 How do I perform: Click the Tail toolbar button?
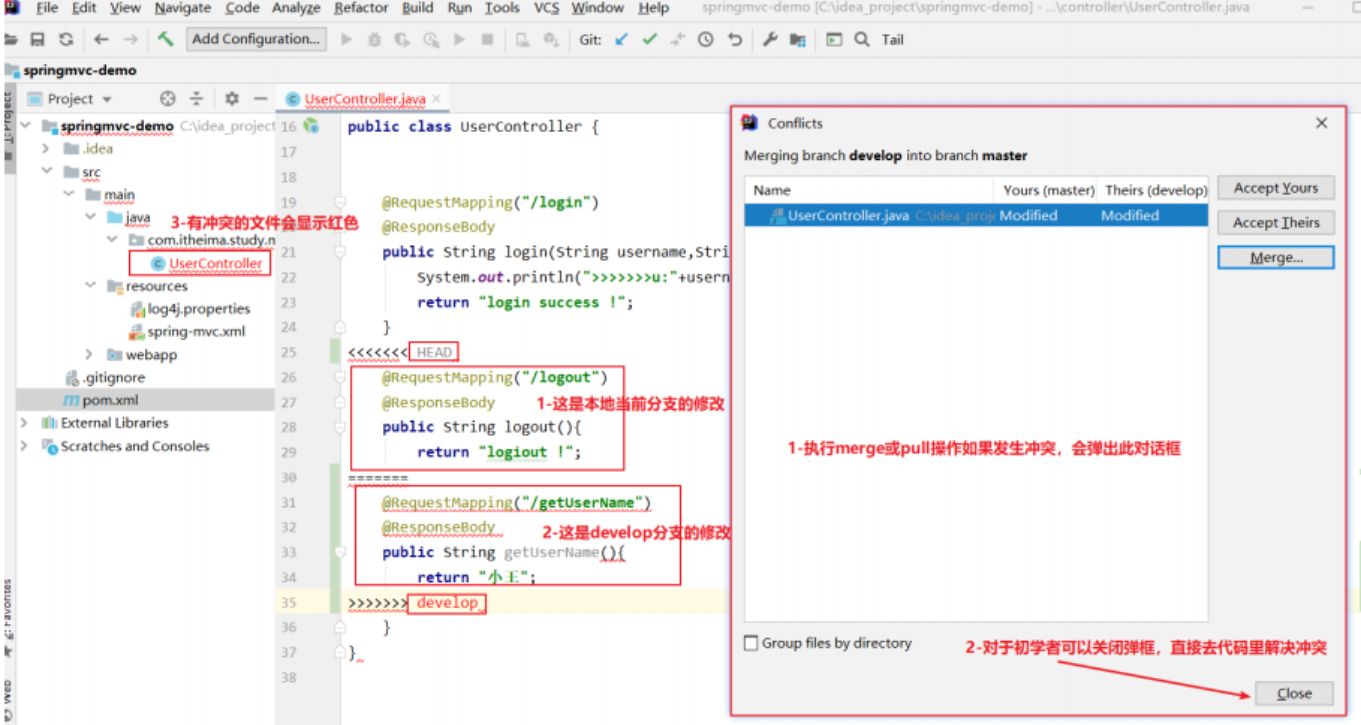pos(893,40)
